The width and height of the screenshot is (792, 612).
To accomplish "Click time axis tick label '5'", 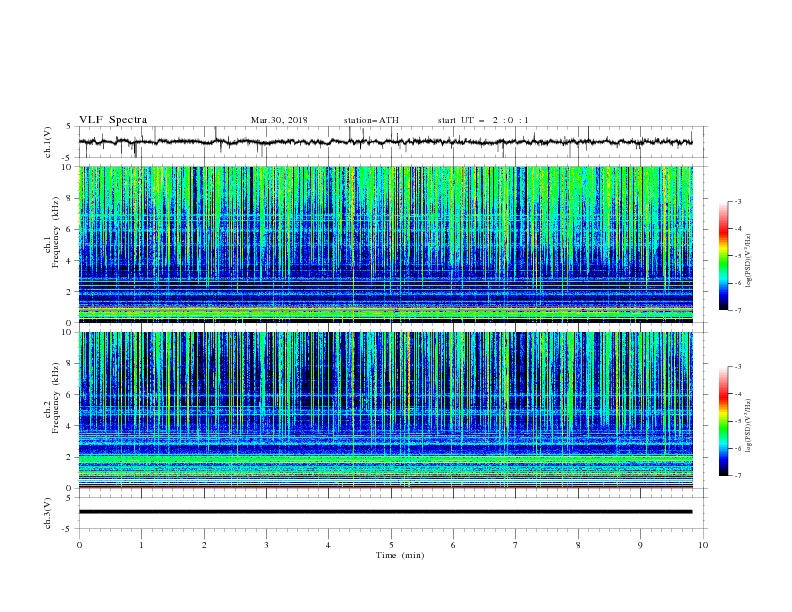I will pos(391,545).
